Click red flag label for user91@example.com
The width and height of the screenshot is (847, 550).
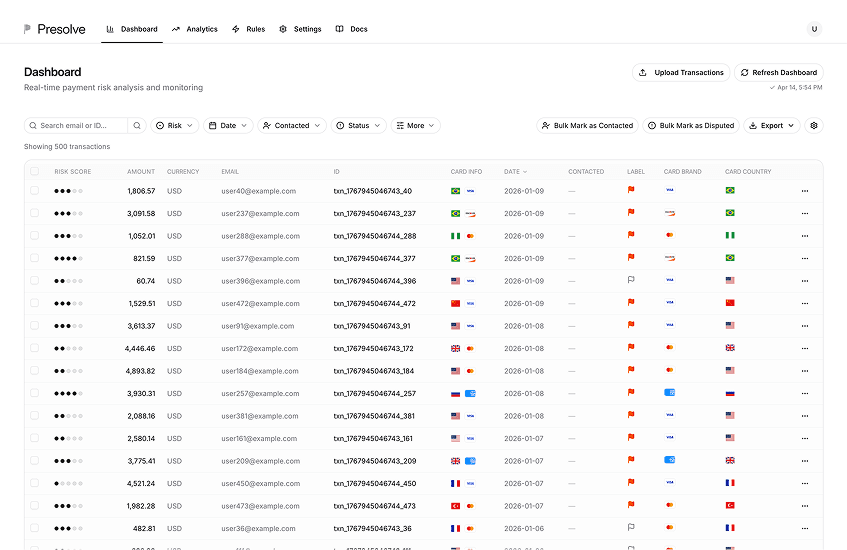(x=630, y=325)
